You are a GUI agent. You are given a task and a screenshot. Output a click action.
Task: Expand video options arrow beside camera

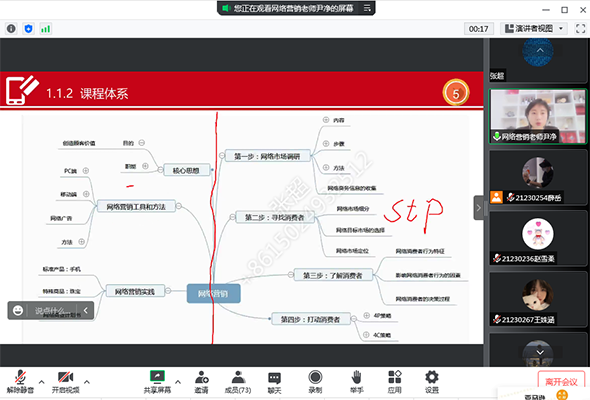tap(87, 382)
